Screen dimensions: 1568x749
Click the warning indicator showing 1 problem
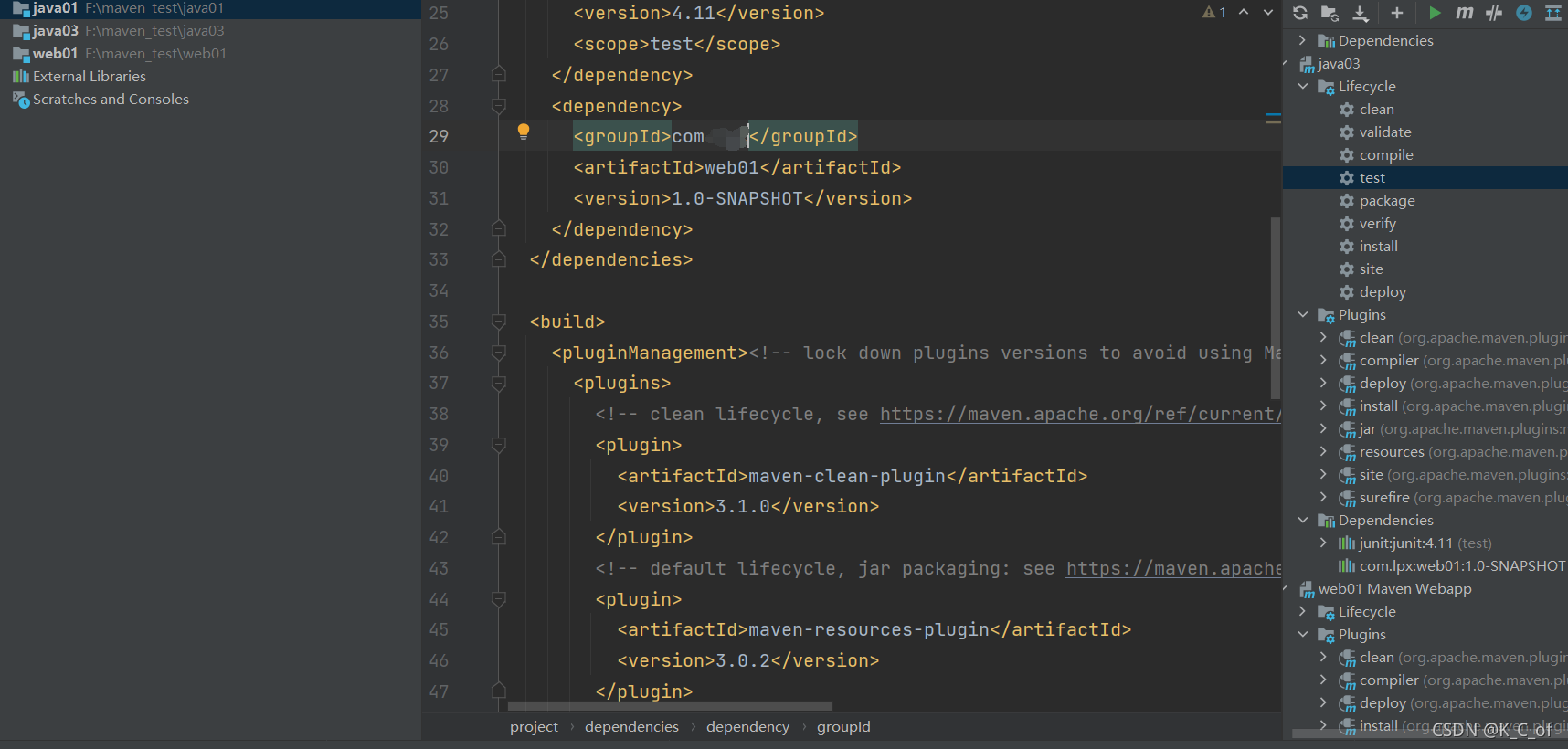coord(1214,13)
